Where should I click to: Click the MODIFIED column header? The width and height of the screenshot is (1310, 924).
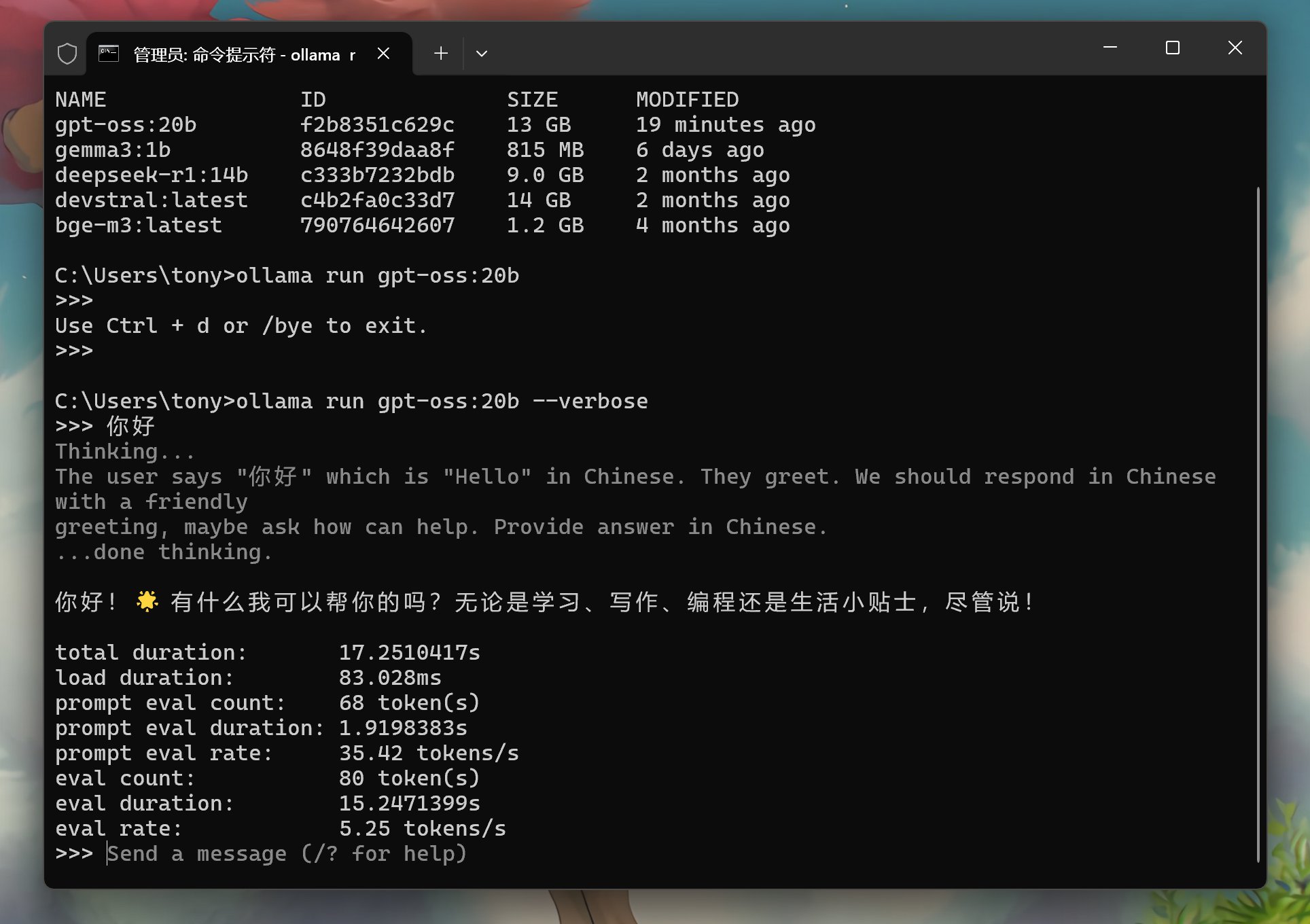[x=687, y=100]
